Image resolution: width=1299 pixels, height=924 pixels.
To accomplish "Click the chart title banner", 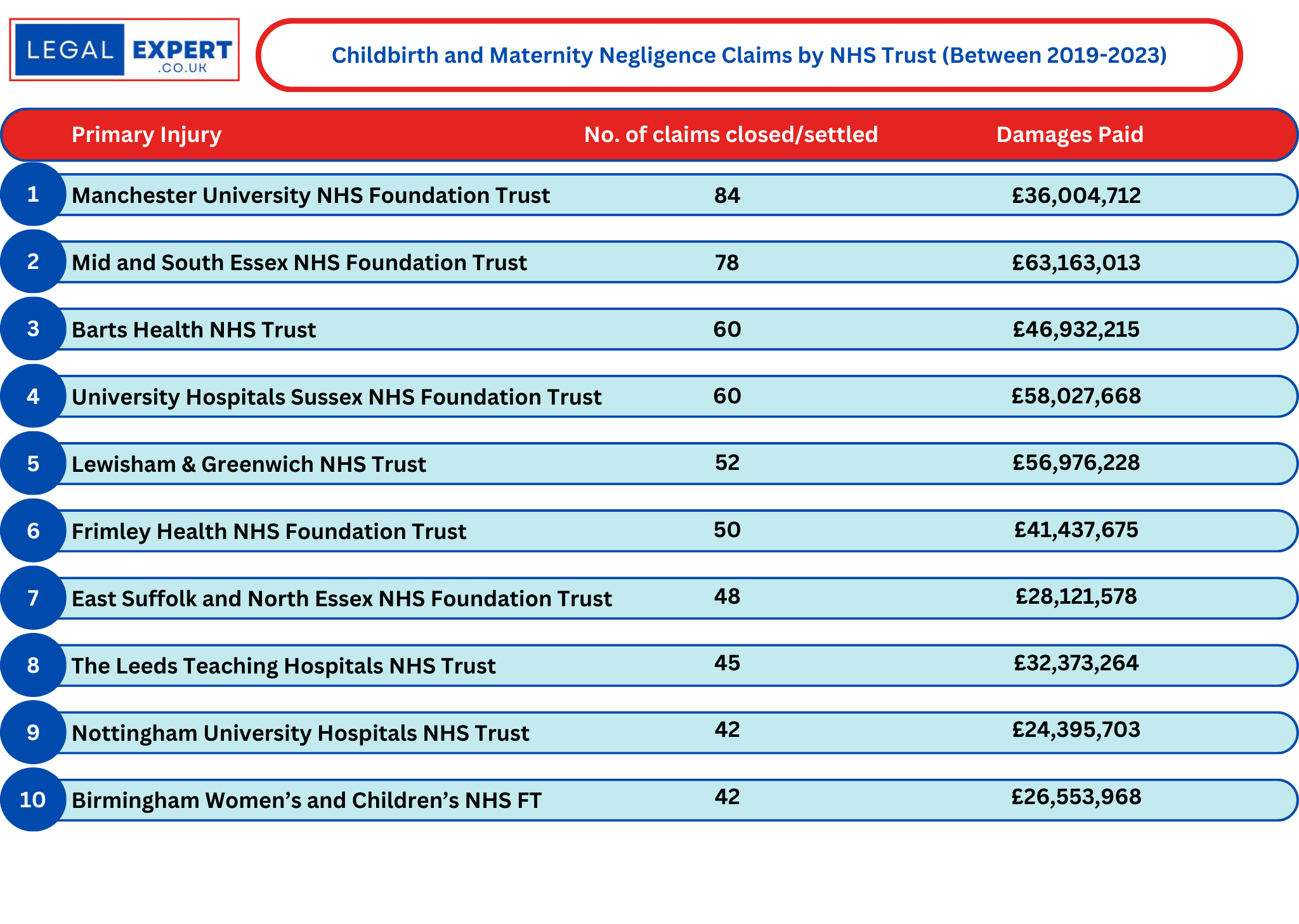I will pos(748,55).
